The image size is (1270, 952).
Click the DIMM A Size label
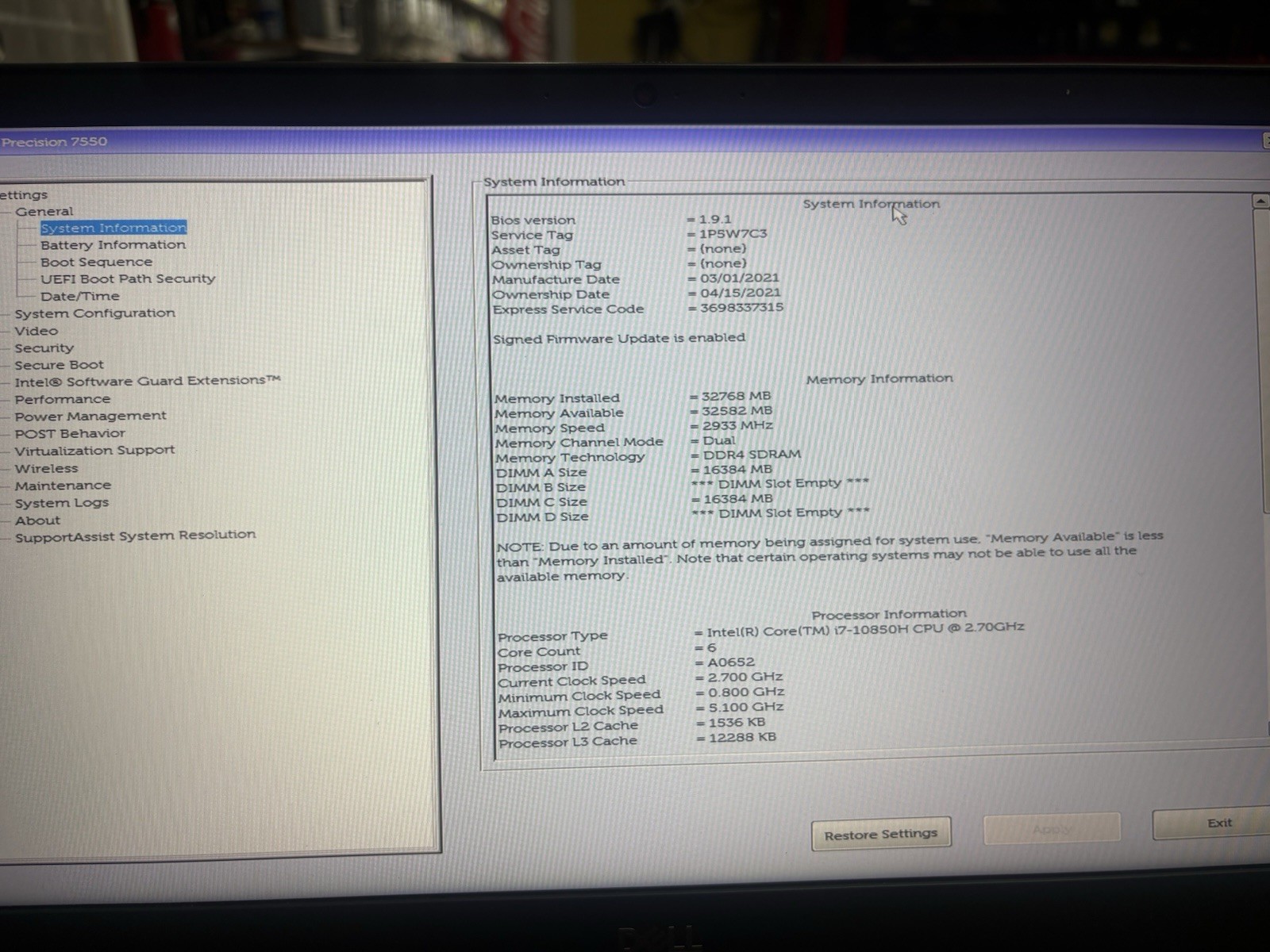click(541, 473)
